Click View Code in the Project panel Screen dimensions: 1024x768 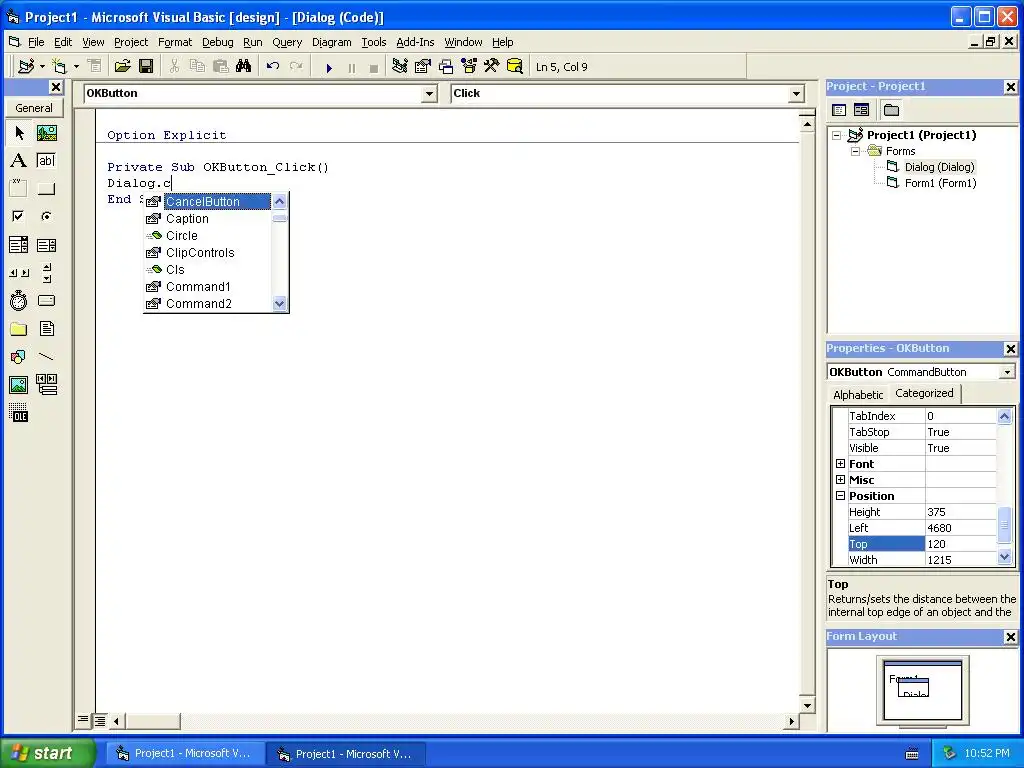coord(839,110)
